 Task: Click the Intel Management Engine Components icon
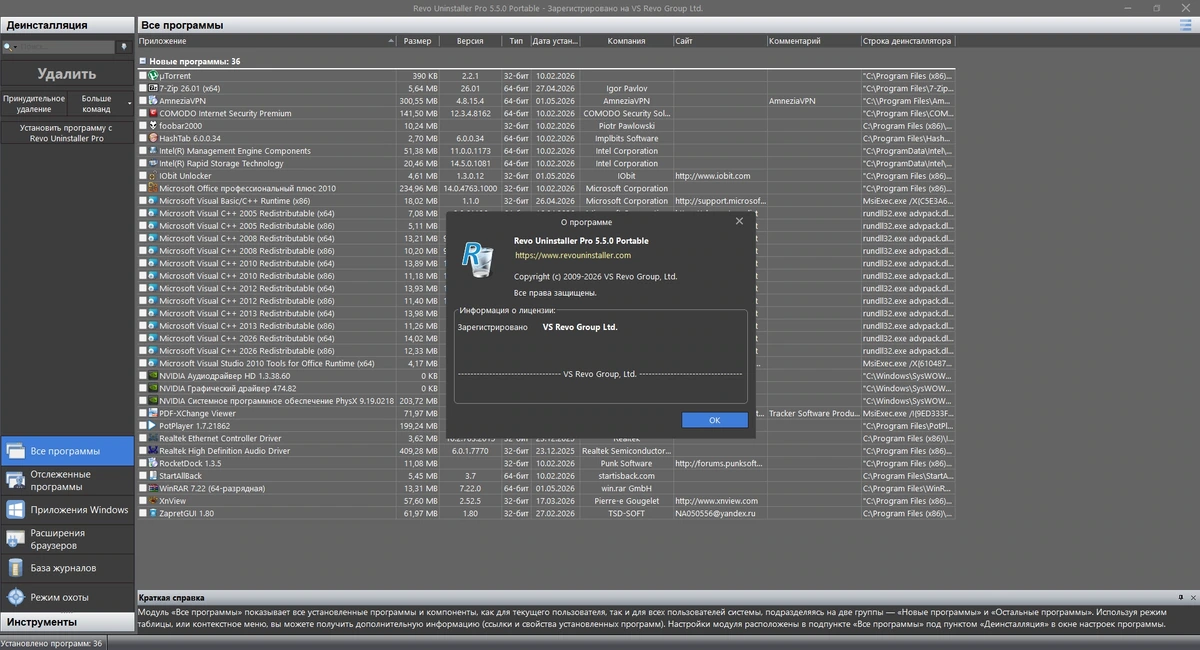[x=153, y=151]
